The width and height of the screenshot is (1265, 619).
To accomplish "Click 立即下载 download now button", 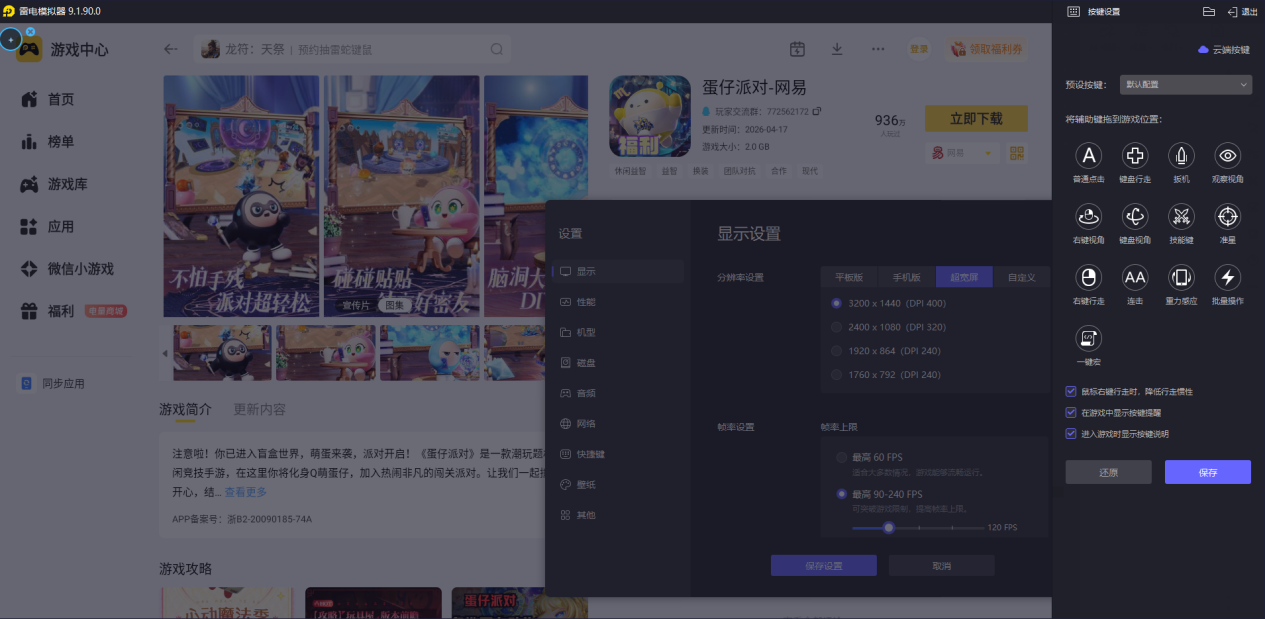I will (976, 119).
